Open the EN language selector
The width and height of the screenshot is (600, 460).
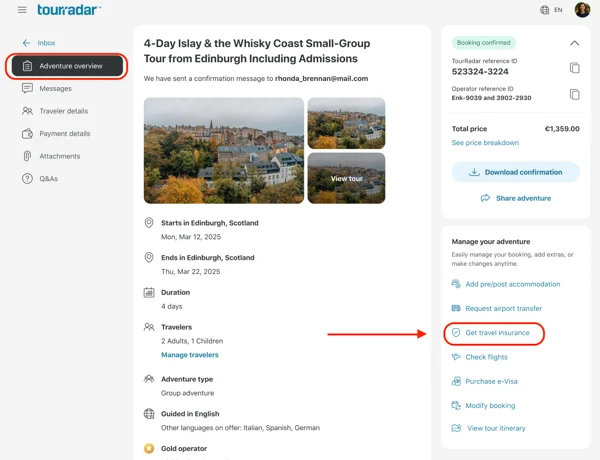(x=558, y=10)
